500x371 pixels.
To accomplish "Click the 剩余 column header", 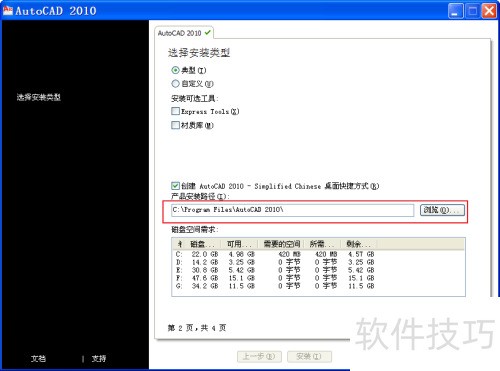I will pos(359,244).
